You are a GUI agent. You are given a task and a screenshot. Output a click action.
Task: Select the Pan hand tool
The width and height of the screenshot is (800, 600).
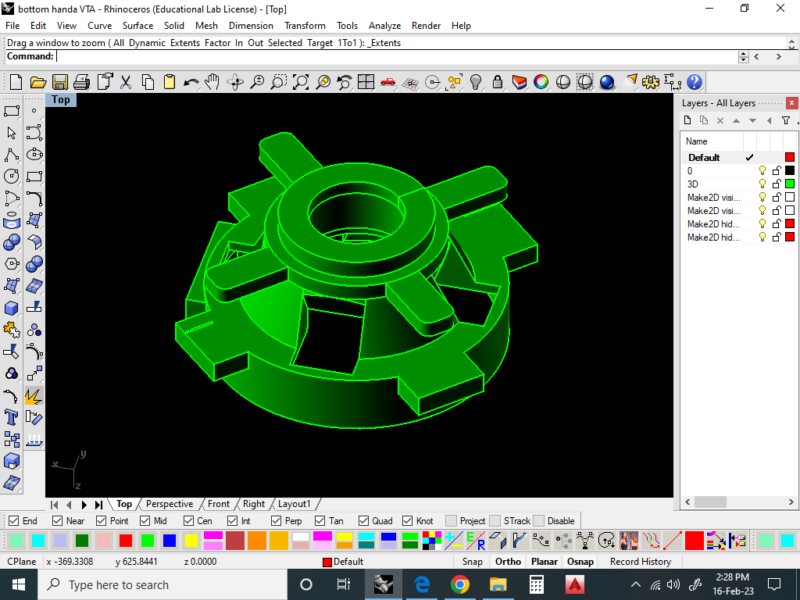212,82
